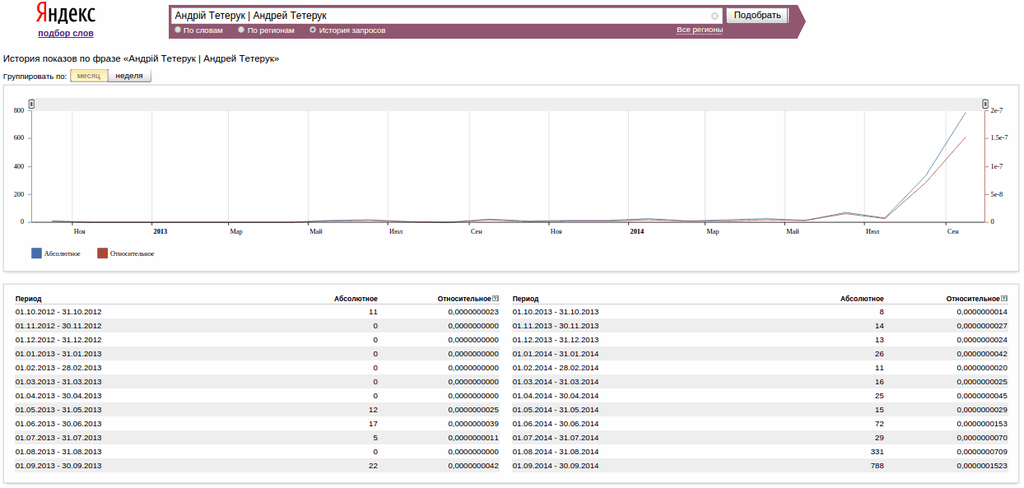The height and width of the screenshot is (488, 1024).
Task: Click the left Абсолютное column header
Action: (x=355, y=299)
